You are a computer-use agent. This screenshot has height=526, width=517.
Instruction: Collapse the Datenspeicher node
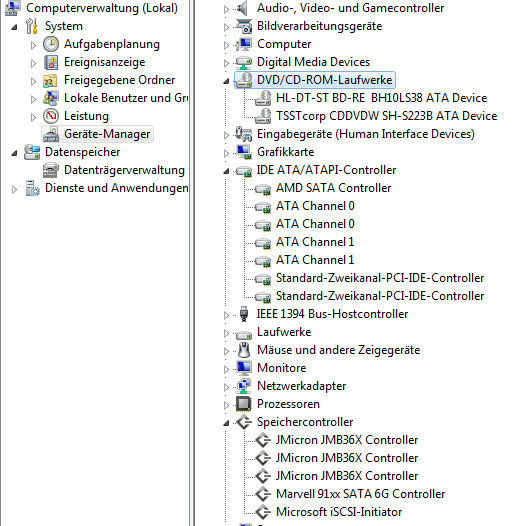[x=14, y=153]
